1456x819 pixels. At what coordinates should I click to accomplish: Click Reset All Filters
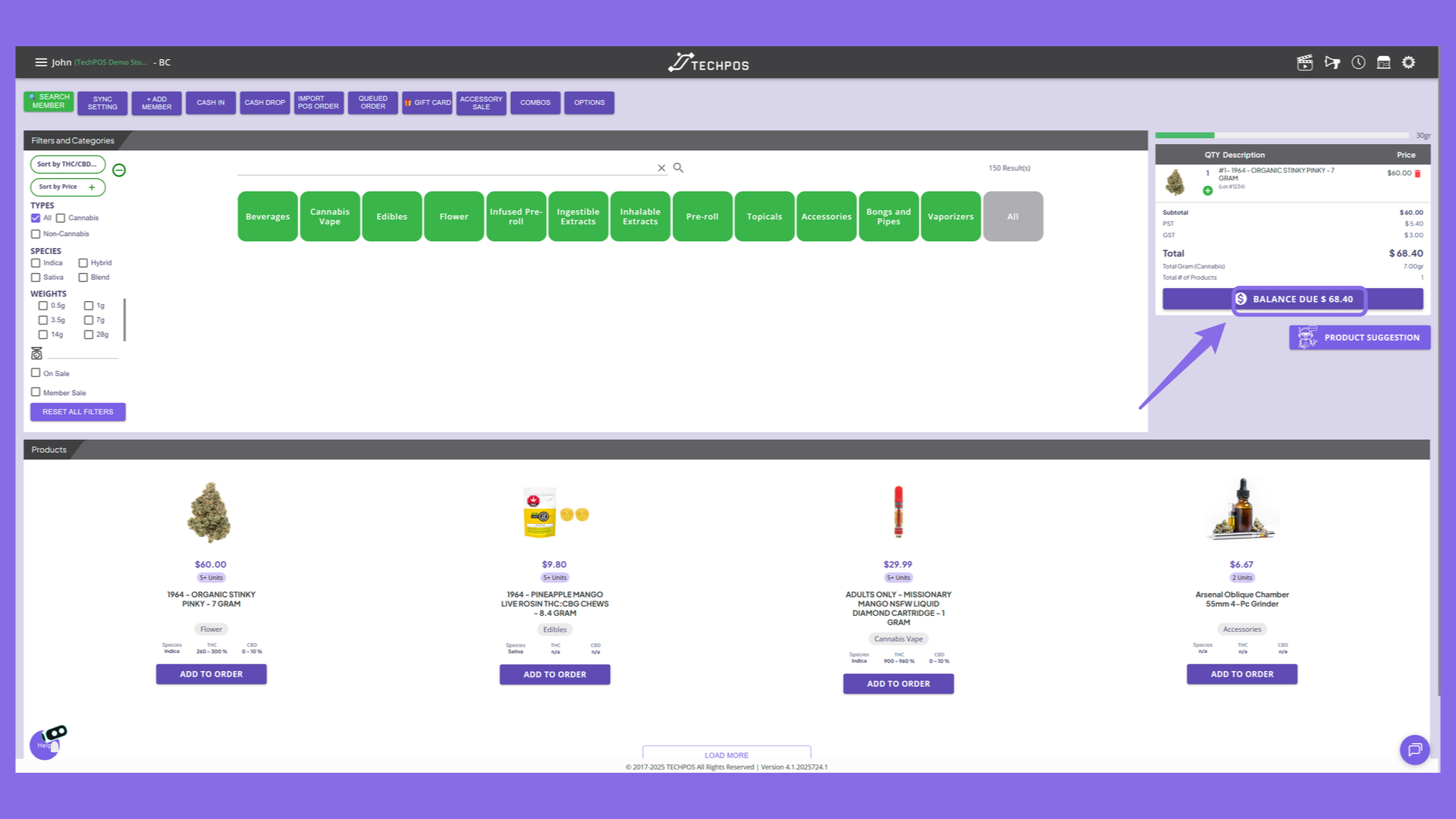[78, 412]
